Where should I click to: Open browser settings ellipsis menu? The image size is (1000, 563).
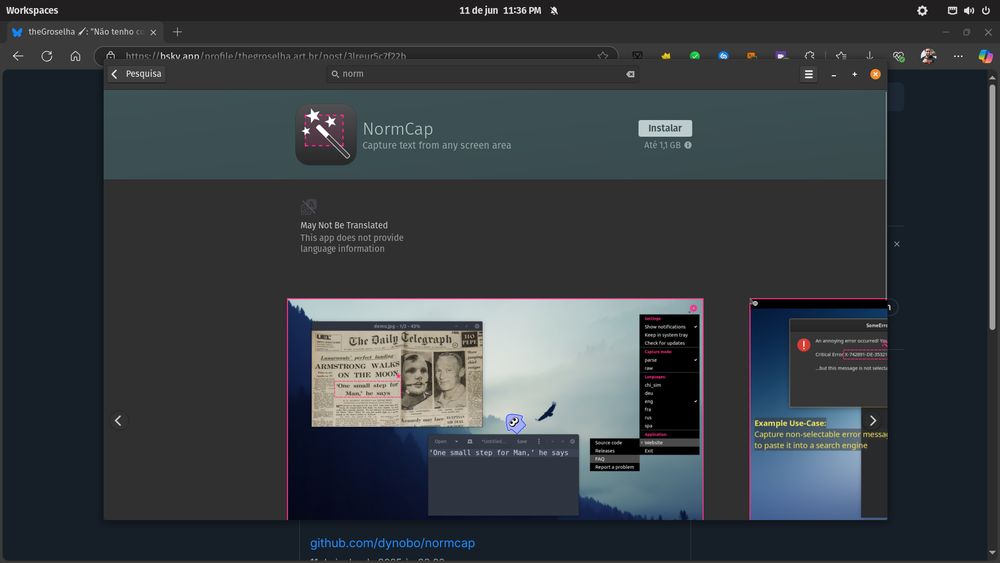(x=958, y=56)
